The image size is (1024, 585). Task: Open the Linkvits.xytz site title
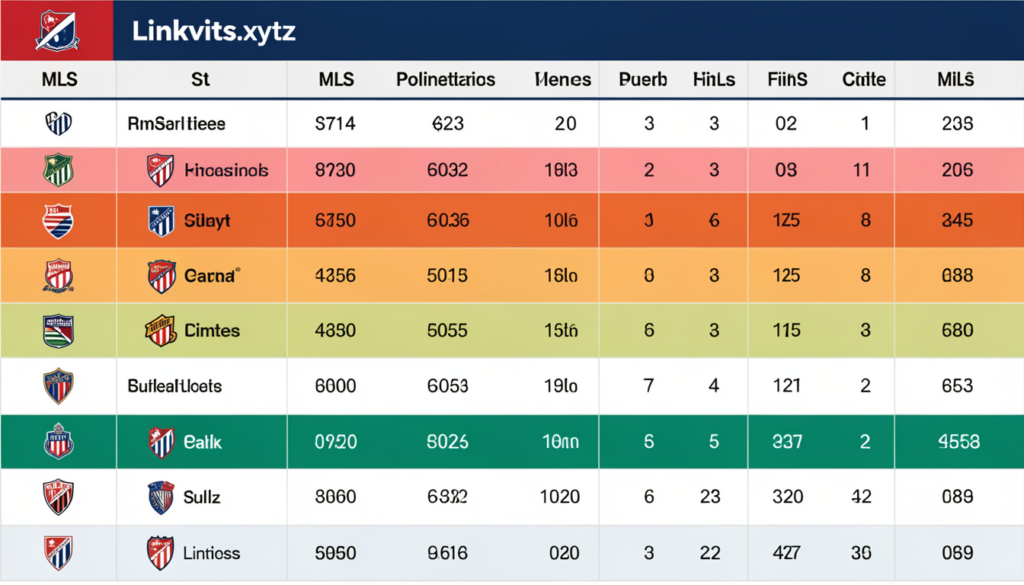click(213, 31)
